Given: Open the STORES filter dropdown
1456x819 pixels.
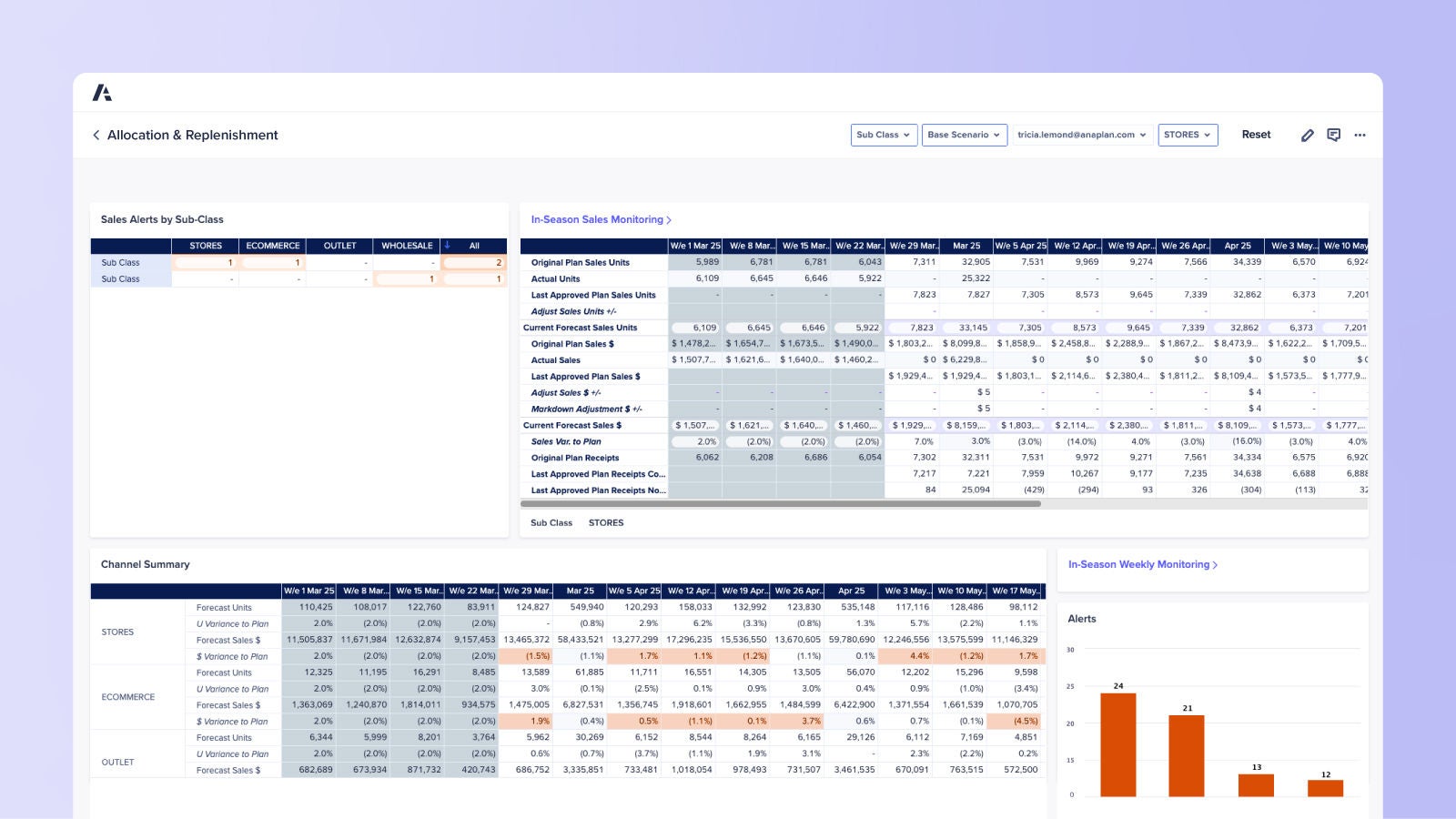Looking at the screenshot, I should coord(1188,135).
